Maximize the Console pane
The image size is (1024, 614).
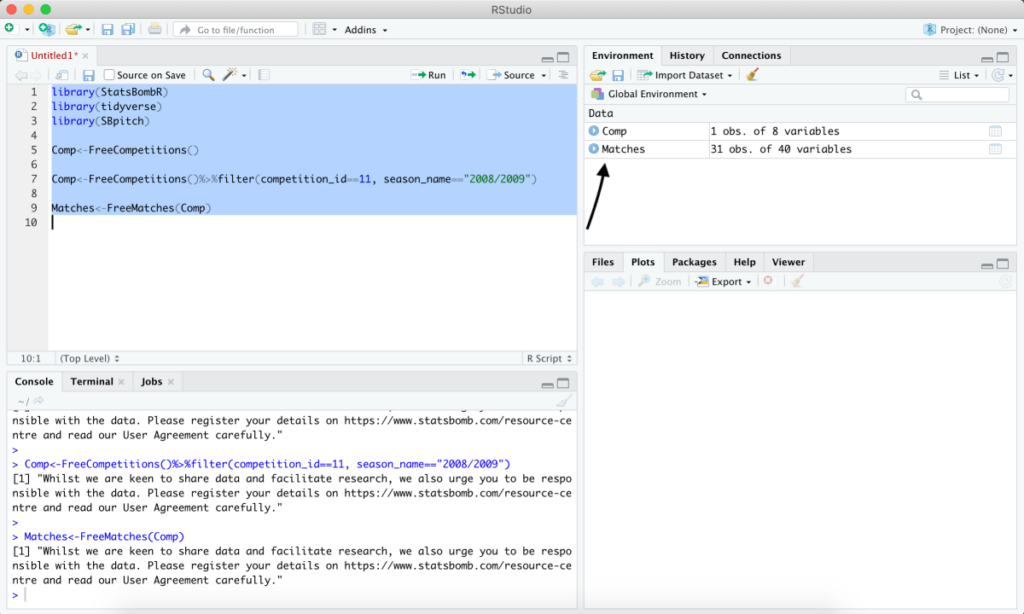click(563, 383)
